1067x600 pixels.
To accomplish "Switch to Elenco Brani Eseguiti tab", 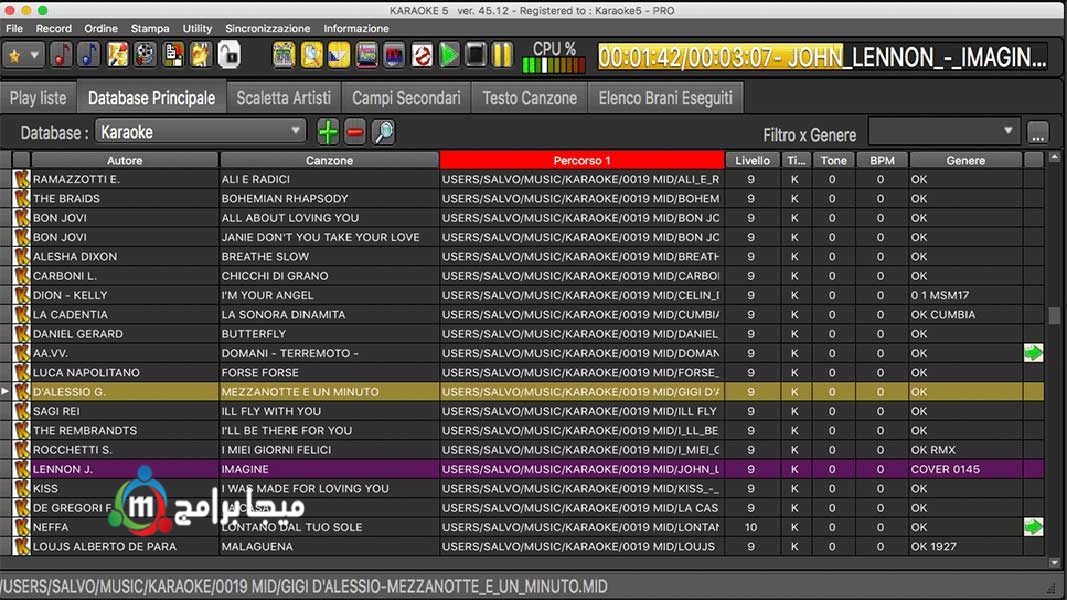I will pyautogui.click(x=666, y=98).
